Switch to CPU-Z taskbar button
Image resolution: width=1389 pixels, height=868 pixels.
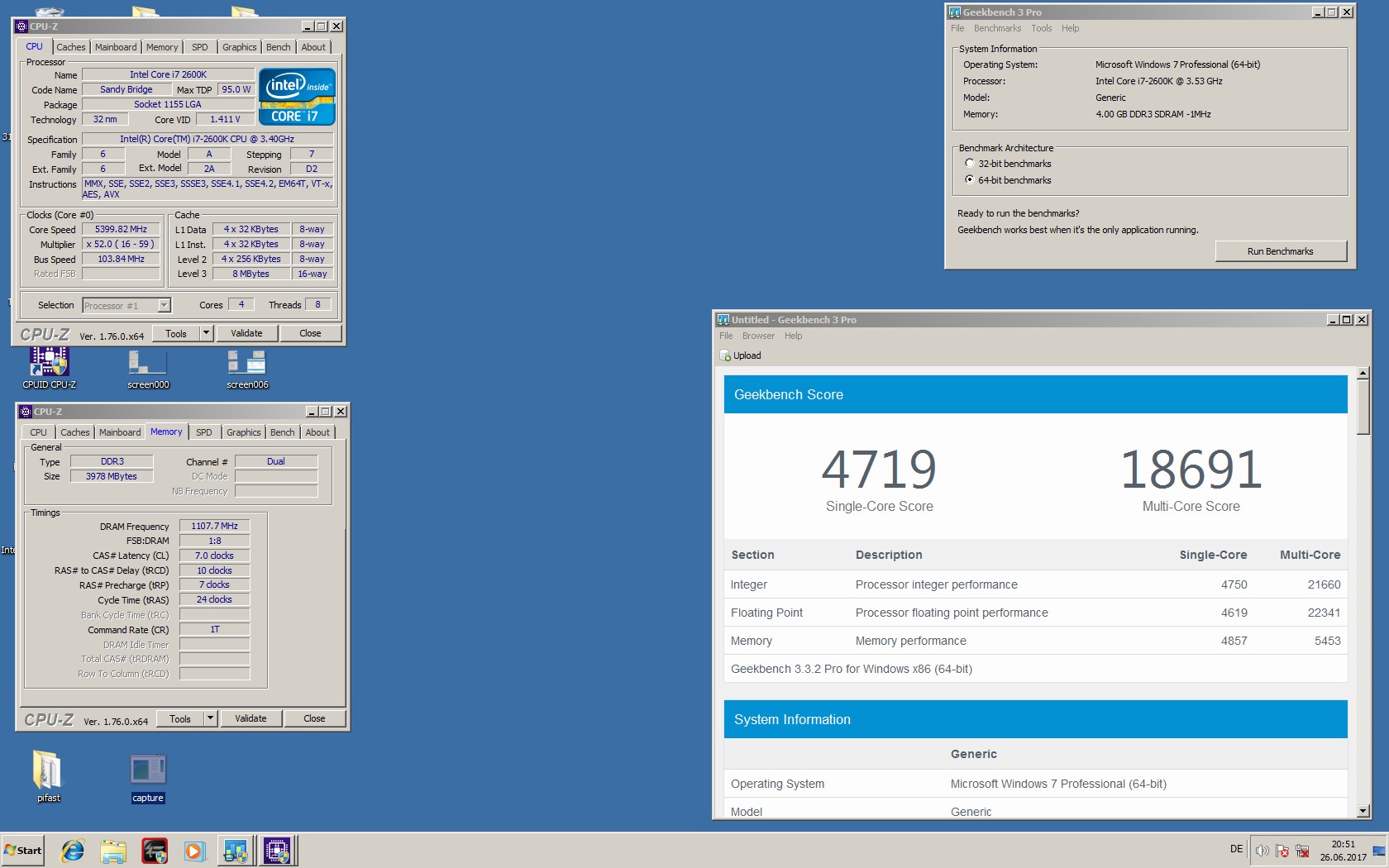277,850
